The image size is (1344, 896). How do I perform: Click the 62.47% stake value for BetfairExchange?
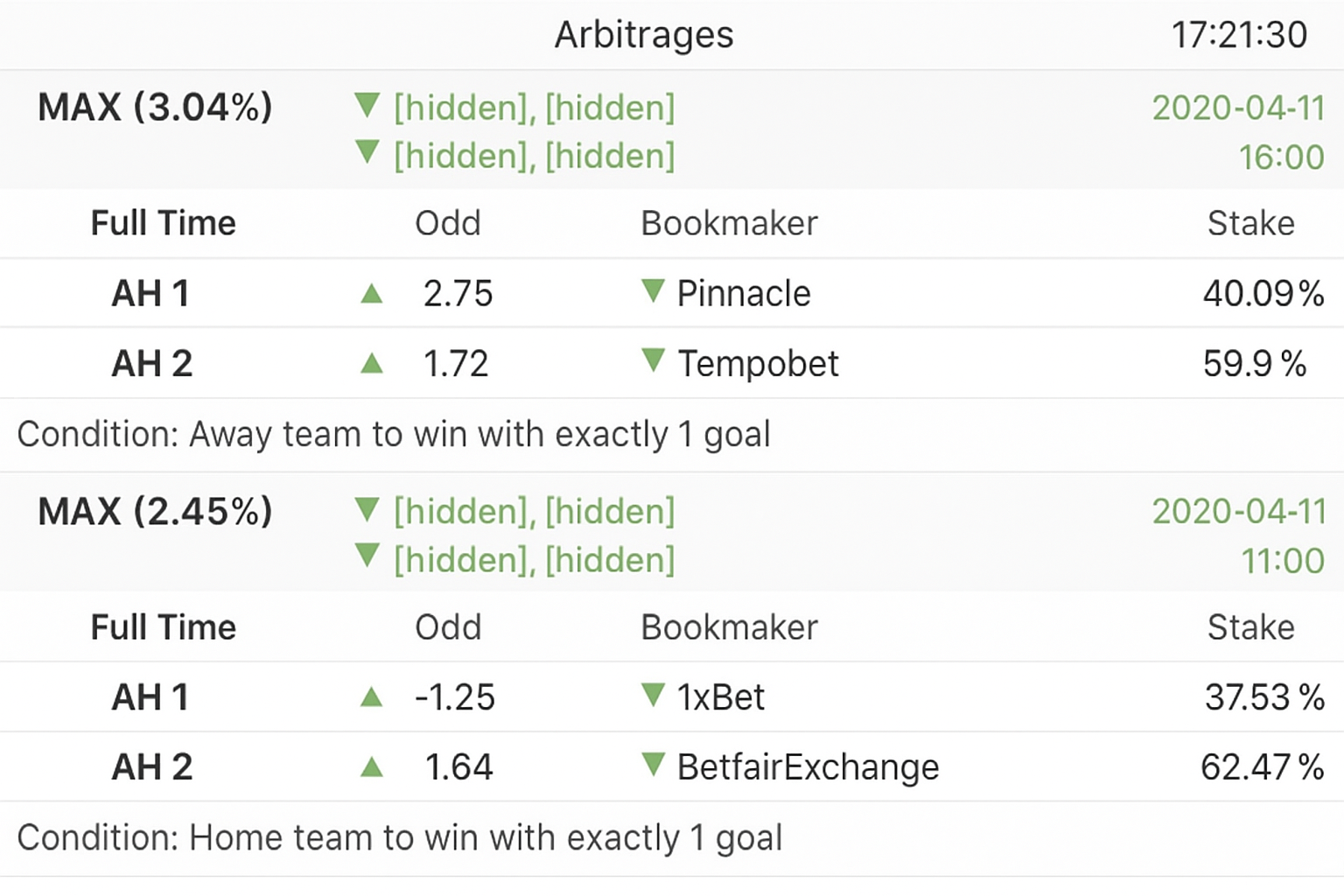(x=1261, y=767)
